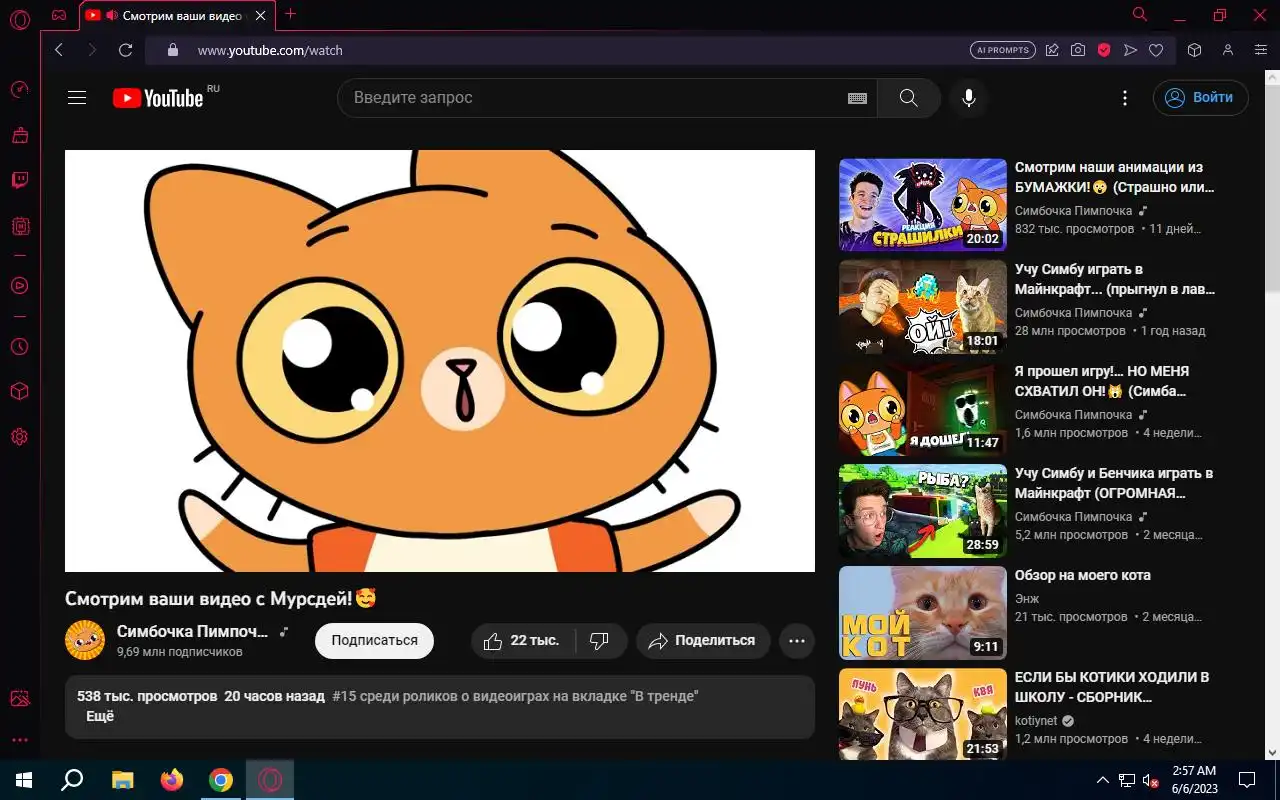
Task: Open Twitch from the sidebar
Action: [19, 181]
